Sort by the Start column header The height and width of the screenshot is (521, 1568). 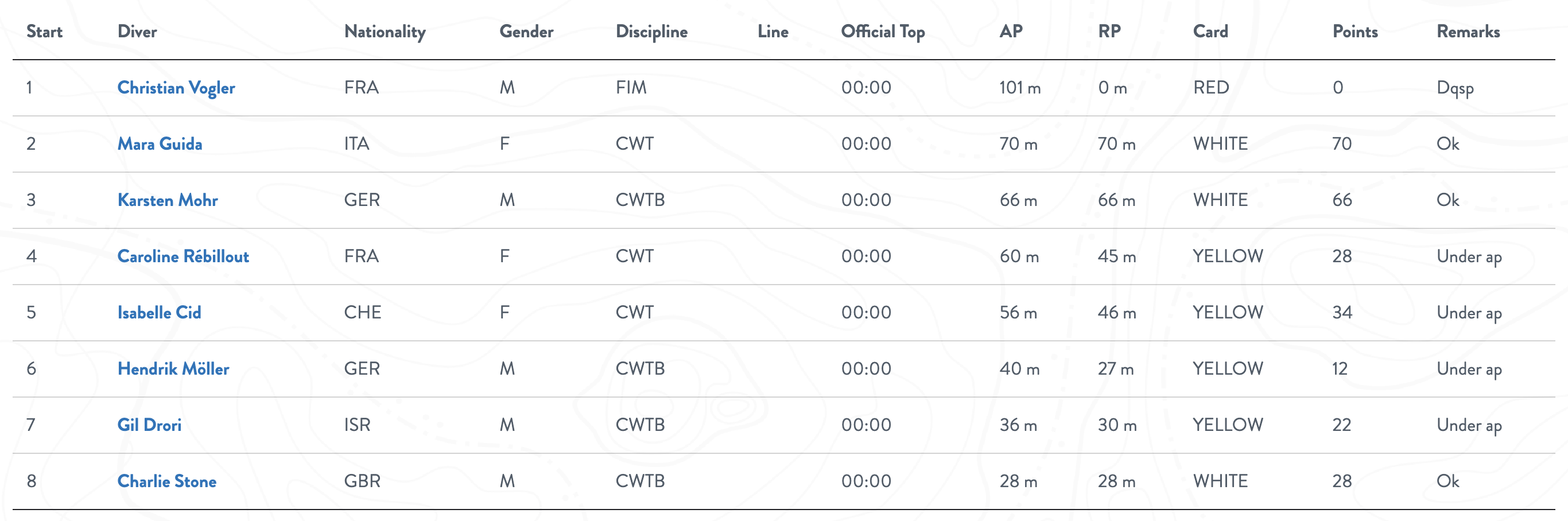tap(44, 32)
